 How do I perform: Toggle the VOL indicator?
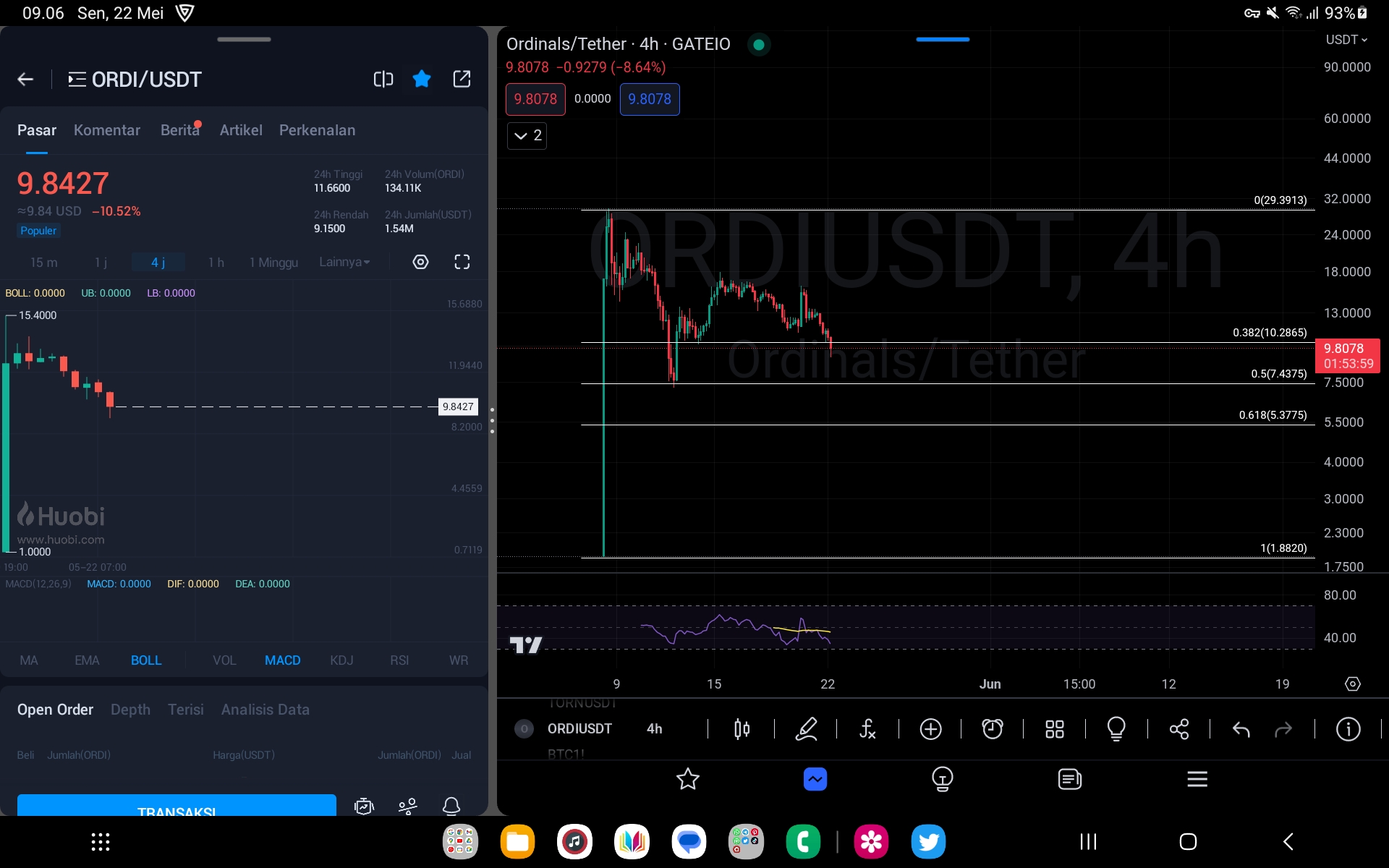[224, 660]
